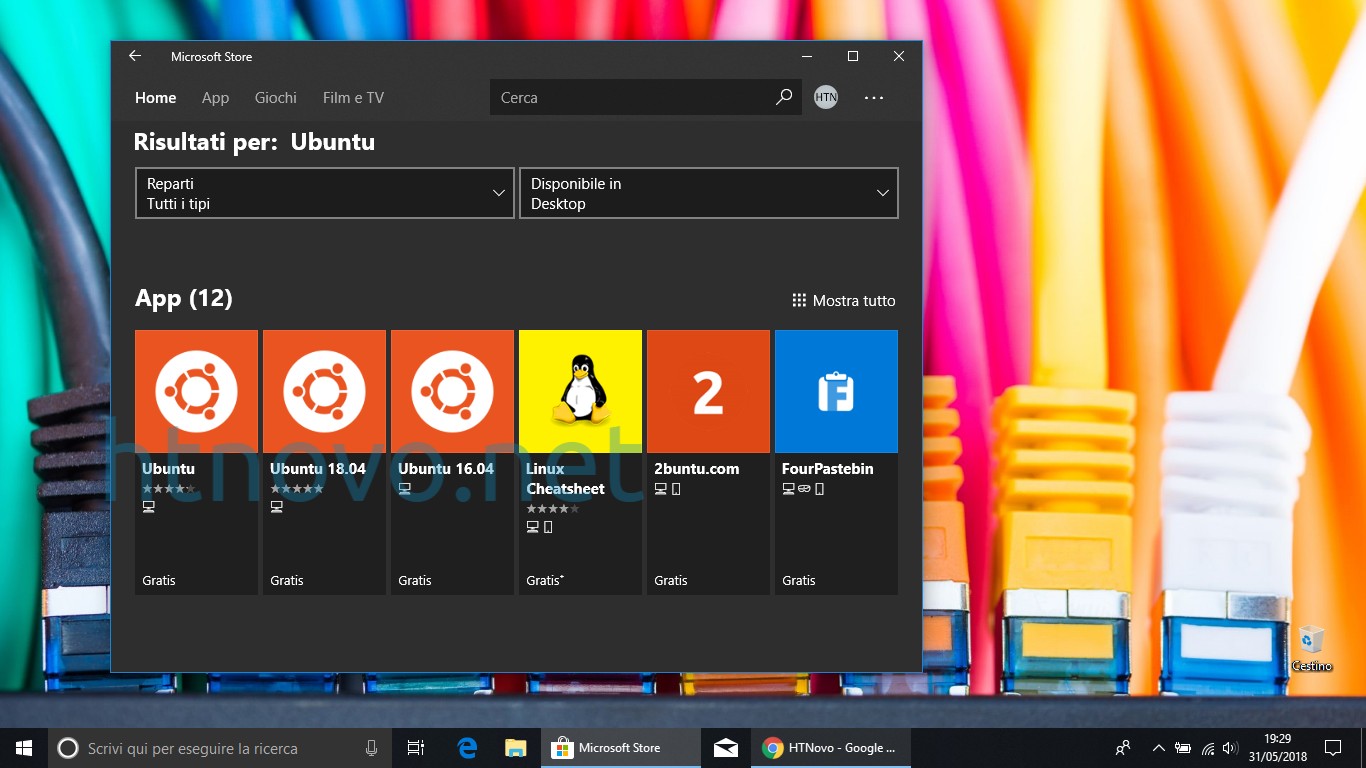Click the Gratis price under FourPastebin
This screenshot has width=1366, height=768.
coord(799,580)
